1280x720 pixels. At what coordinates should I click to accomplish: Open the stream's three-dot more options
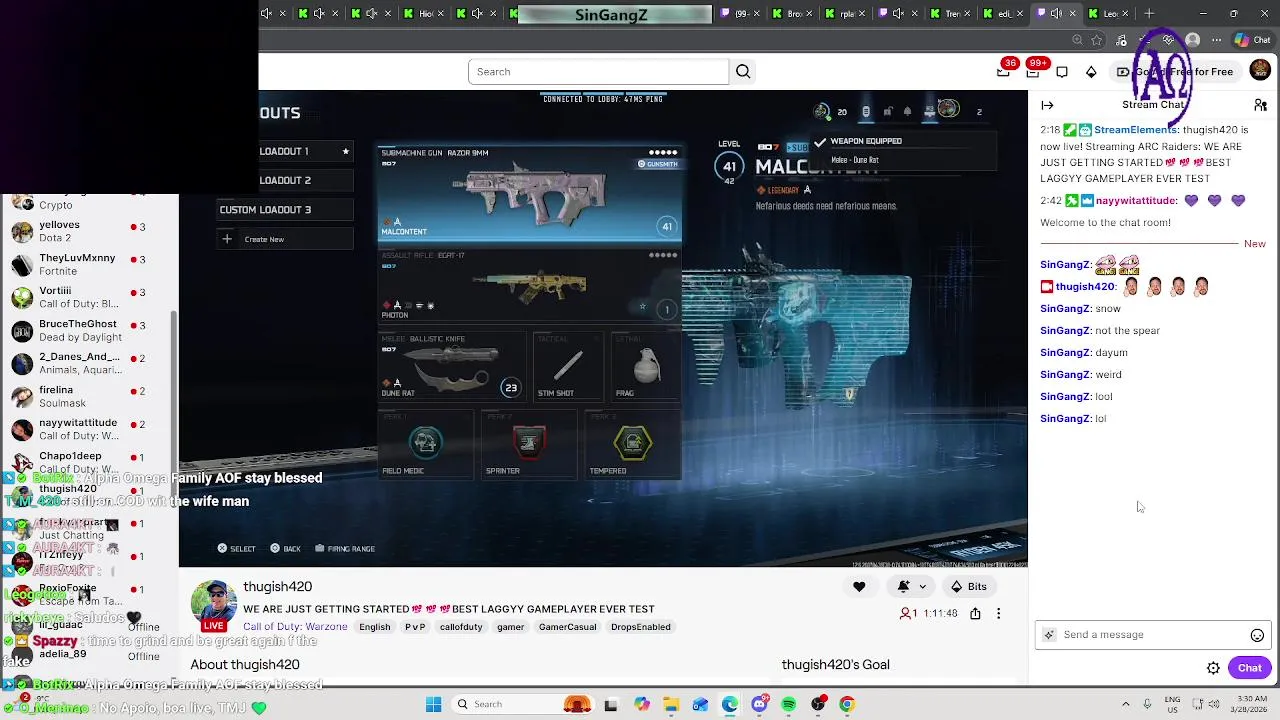click(998, 613)
